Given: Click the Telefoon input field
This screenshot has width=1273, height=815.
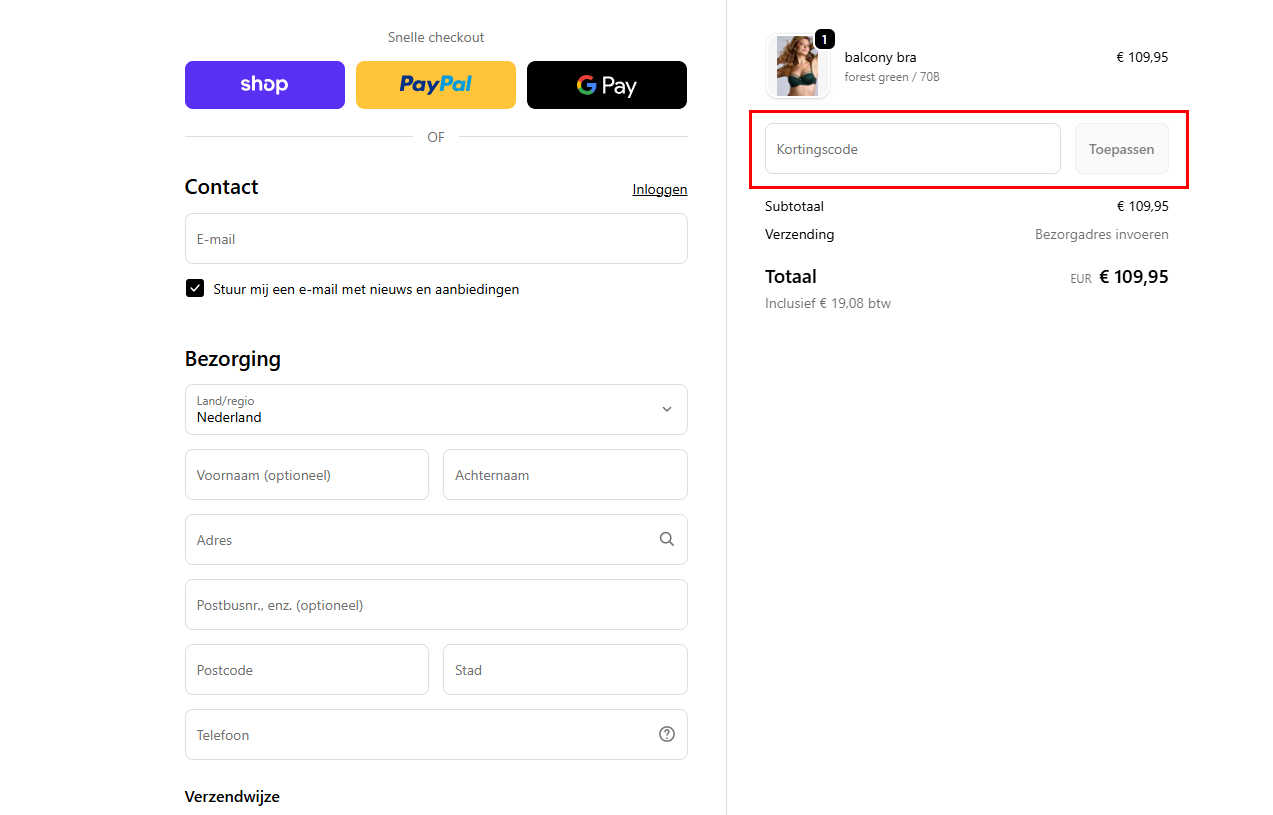Looking at the screenshot, I should (x=420, y=735).
